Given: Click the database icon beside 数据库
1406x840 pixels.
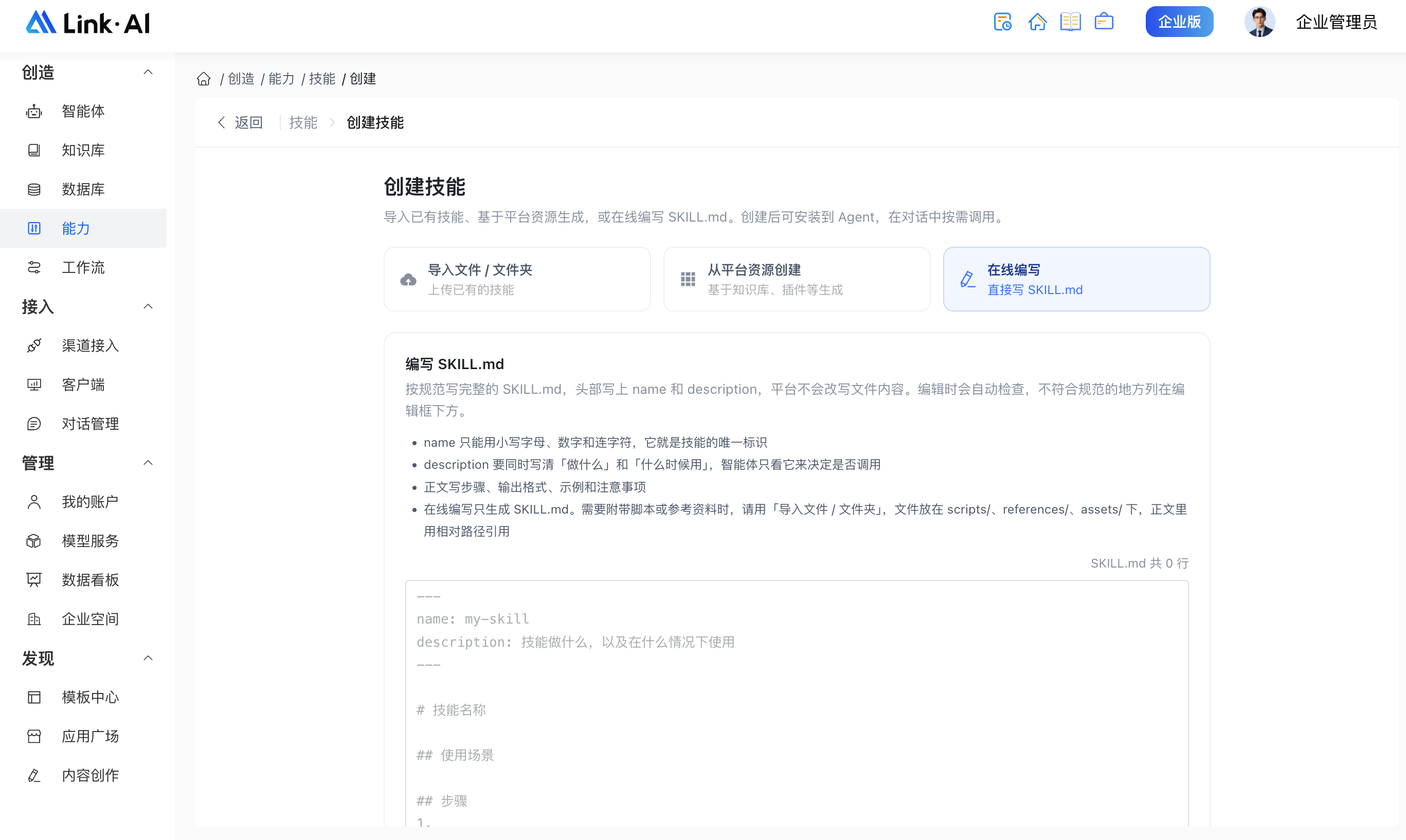Looking at the screenshot, I should (x=34, y=190).
